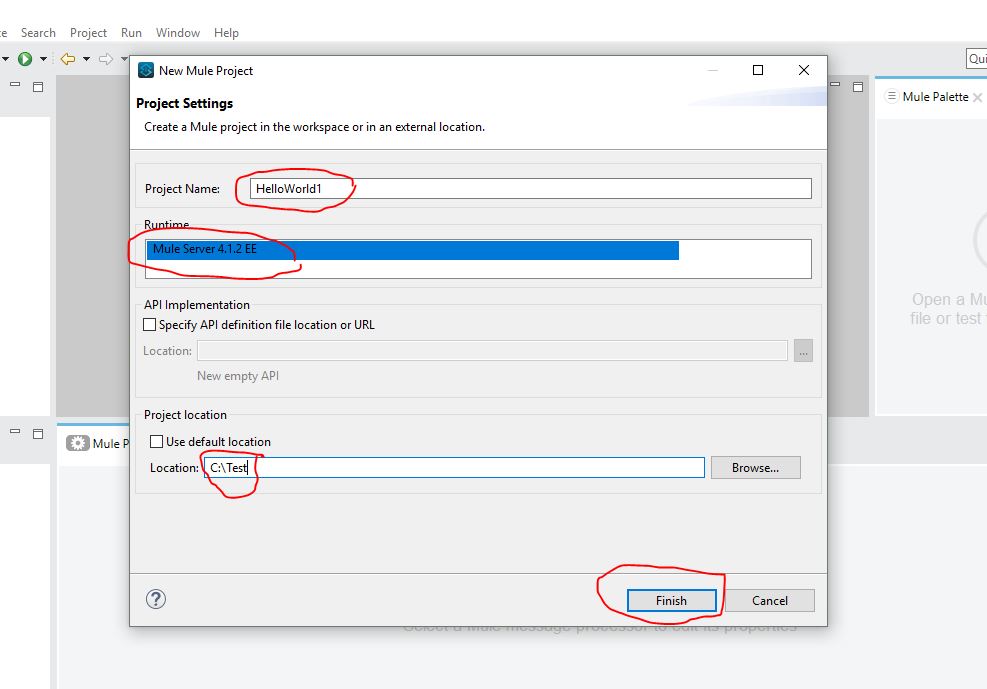Select Mule Server 4.1.2 EE runtime
Viewport: 987px width, 689px height.
coord(412,249)
